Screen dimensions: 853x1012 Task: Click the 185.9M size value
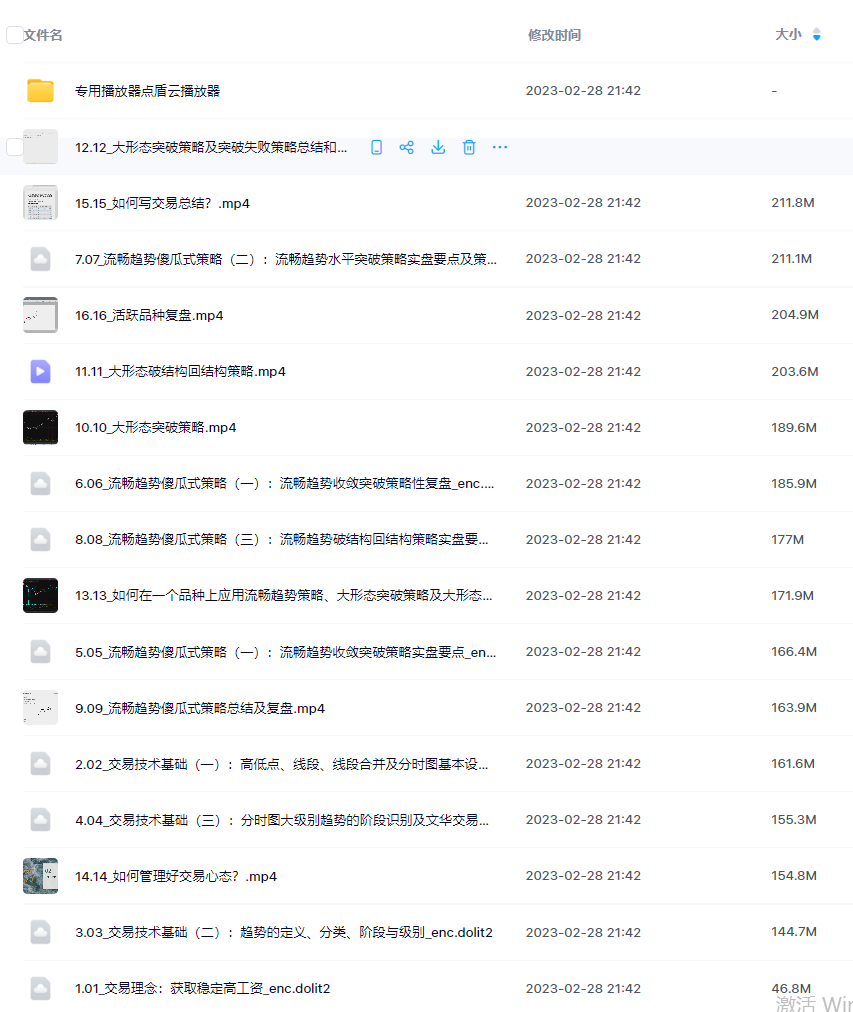click(x=794, y=483)
